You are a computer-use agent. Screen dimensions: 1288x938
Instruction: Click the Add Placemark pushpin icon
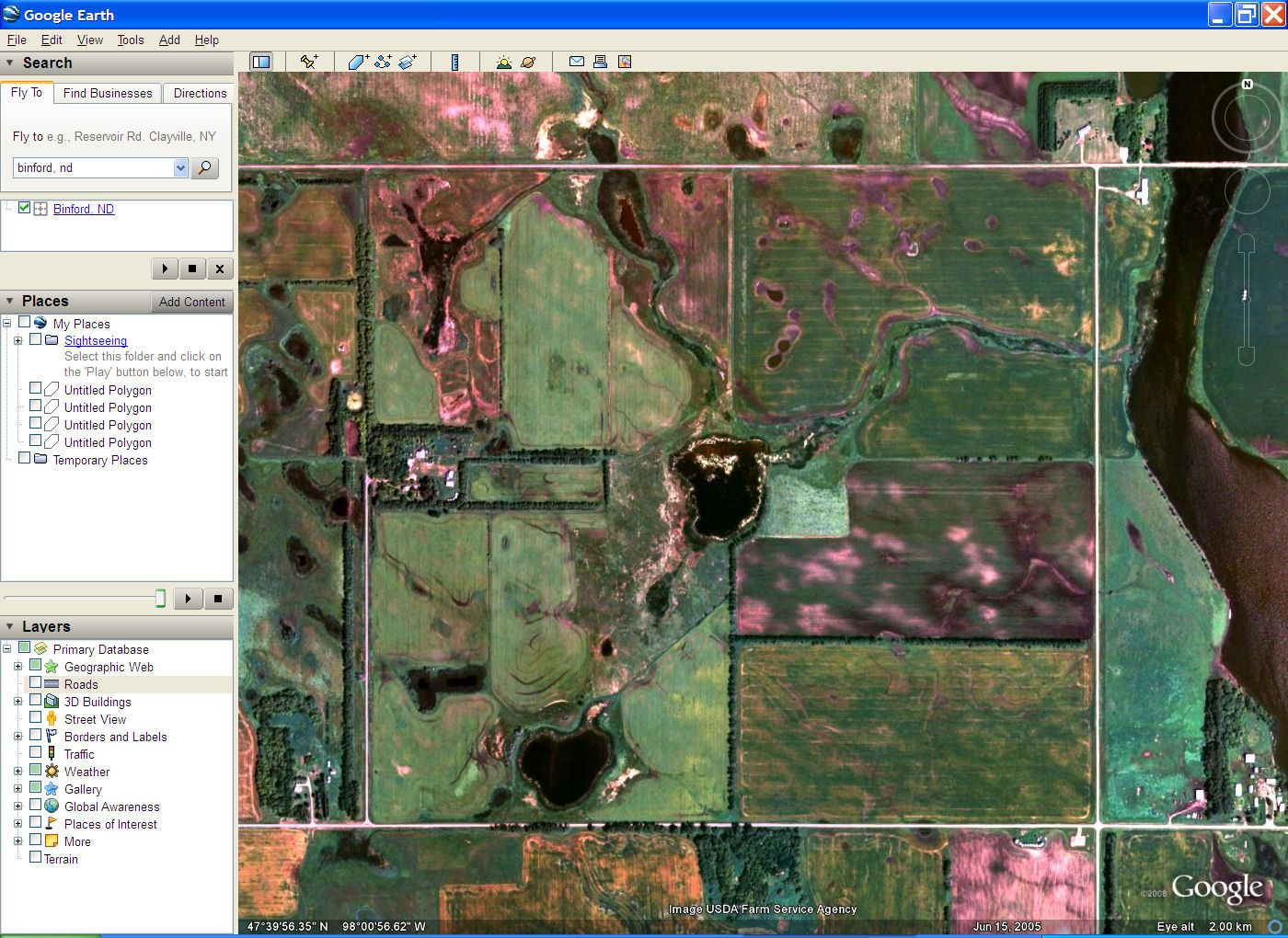coord(309,62)
